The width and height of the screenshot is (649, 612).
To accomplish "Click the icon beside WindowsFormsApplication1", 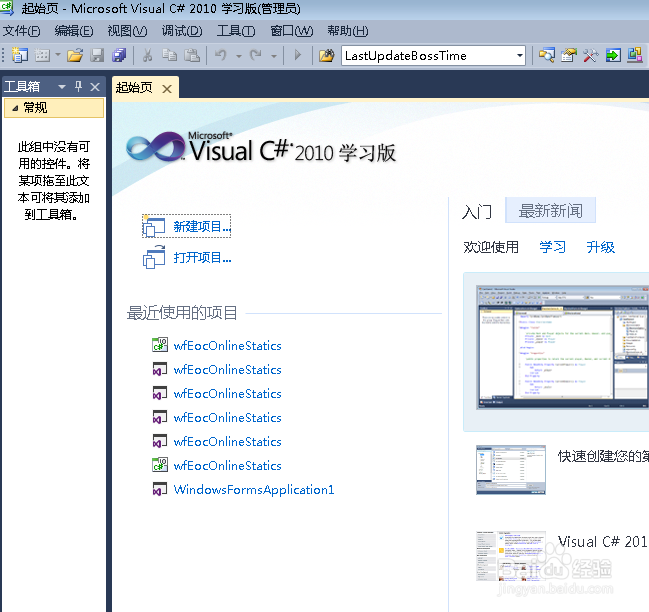I will pyautogui.click(x=159, y=489).
